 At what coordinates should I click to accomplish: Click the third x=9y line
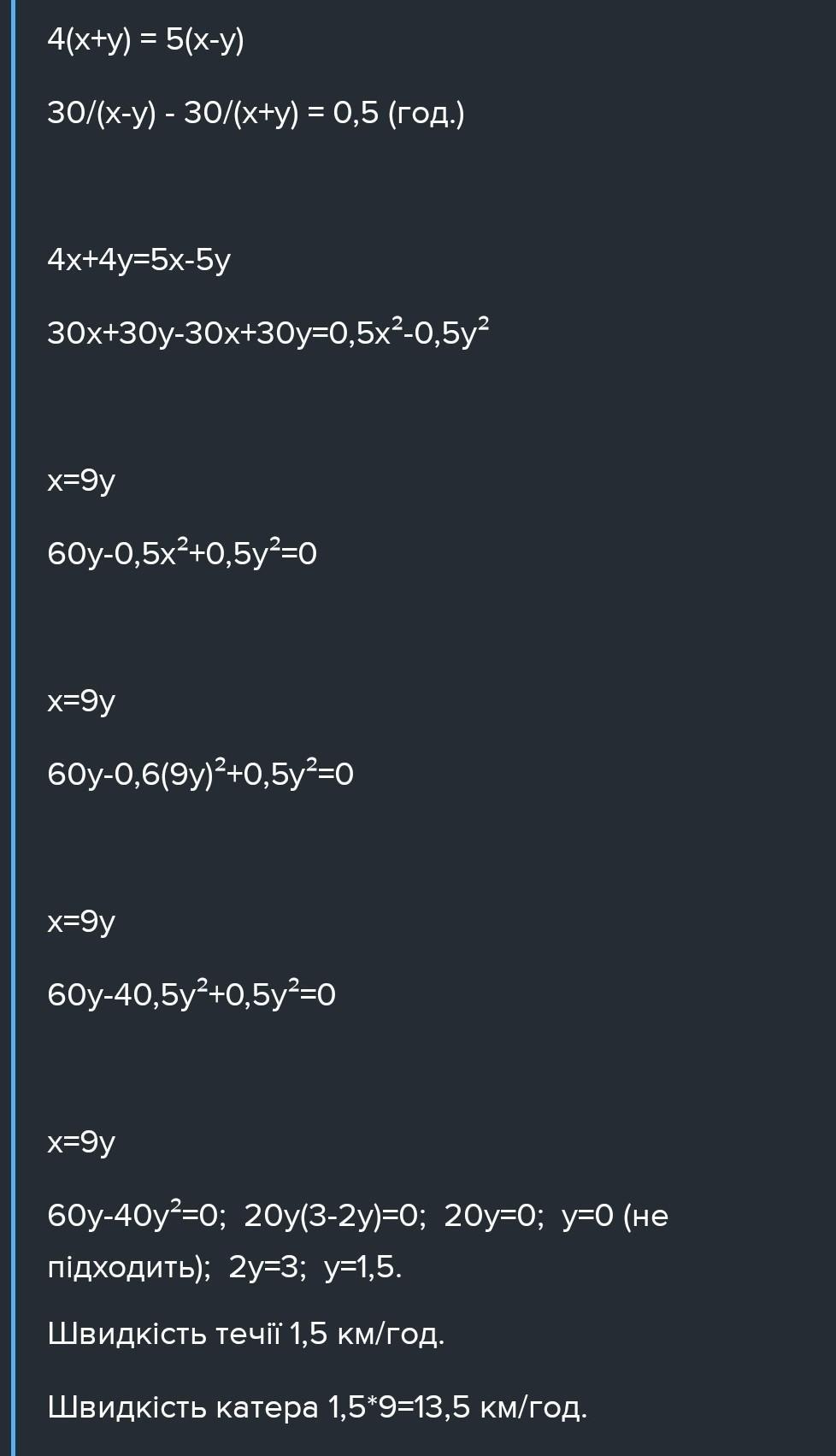click(81, 922)
